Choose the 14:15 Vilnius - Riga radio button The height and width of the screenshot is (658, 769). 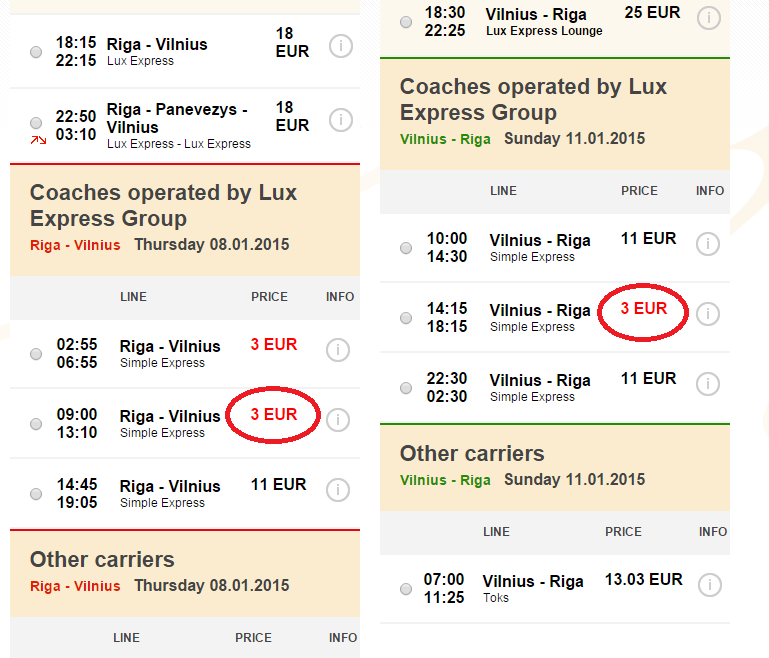(x=406, y=318)
